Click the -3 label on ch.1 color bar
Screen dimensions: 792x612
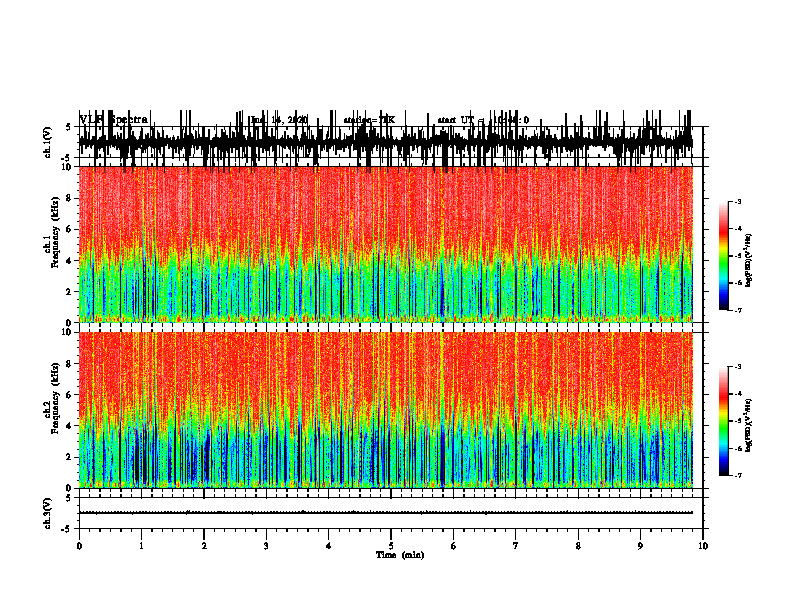point(737,201)
